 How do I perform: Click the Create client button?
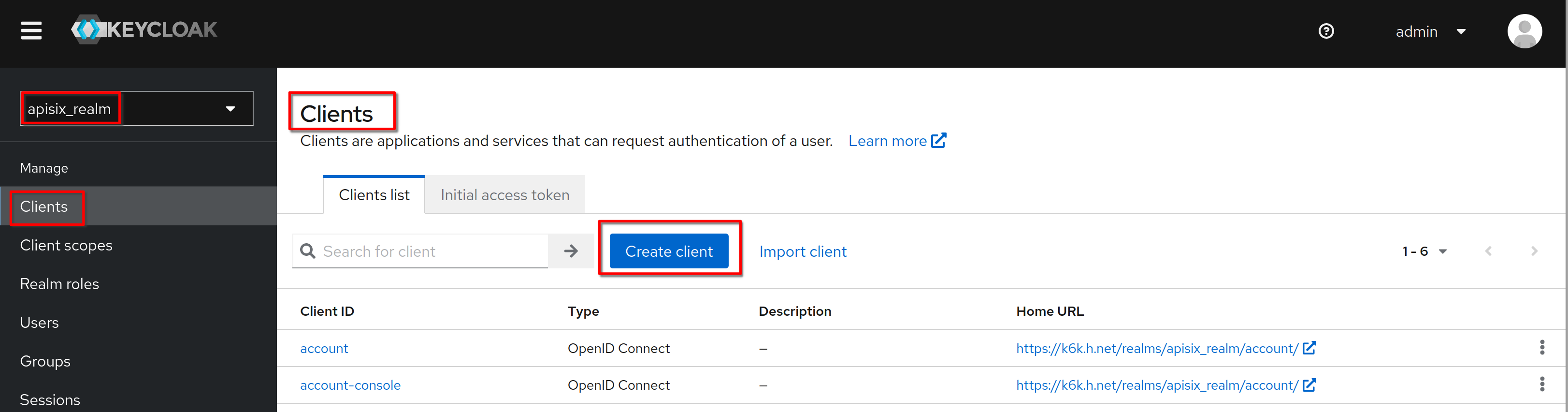click(668, 251)
